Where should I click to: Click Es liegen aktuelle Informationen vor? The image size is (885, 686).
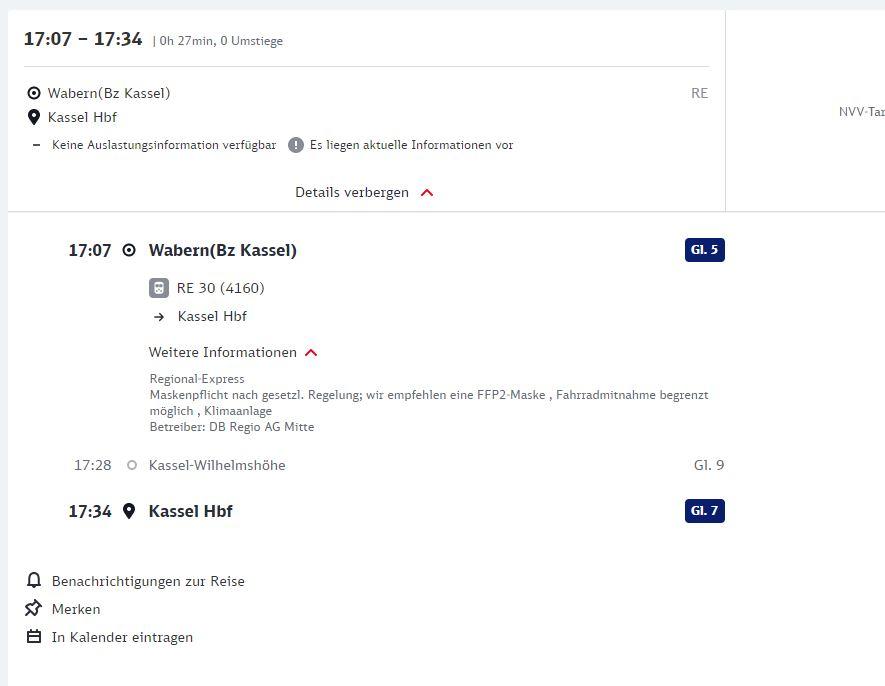pos(411,145)
